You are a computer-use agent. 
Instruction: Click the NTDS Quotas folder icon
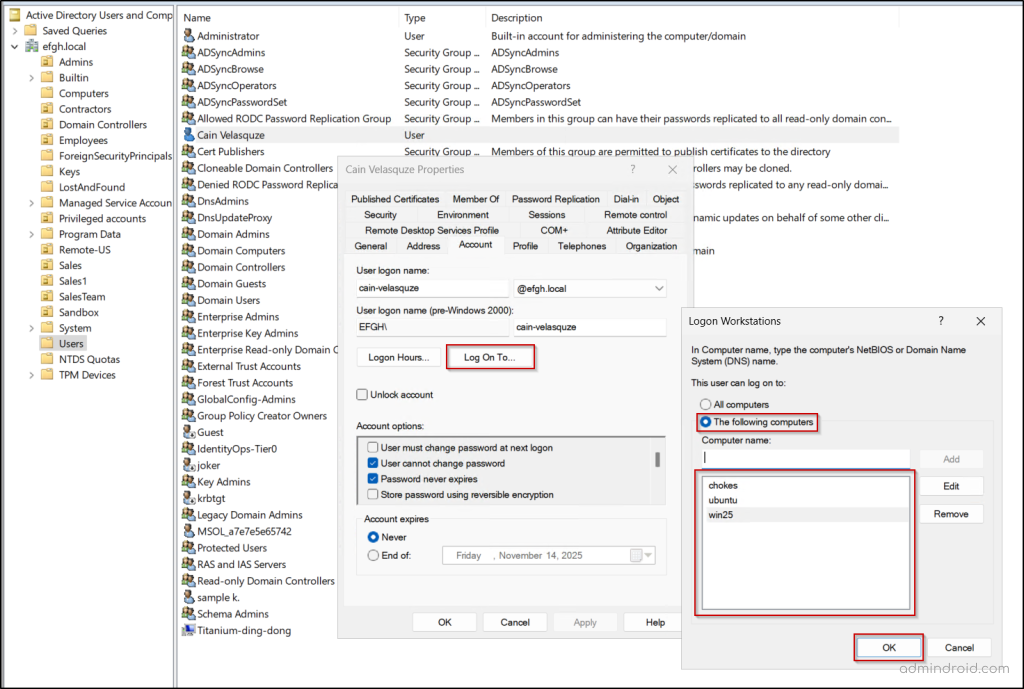[x=47, y=359]
